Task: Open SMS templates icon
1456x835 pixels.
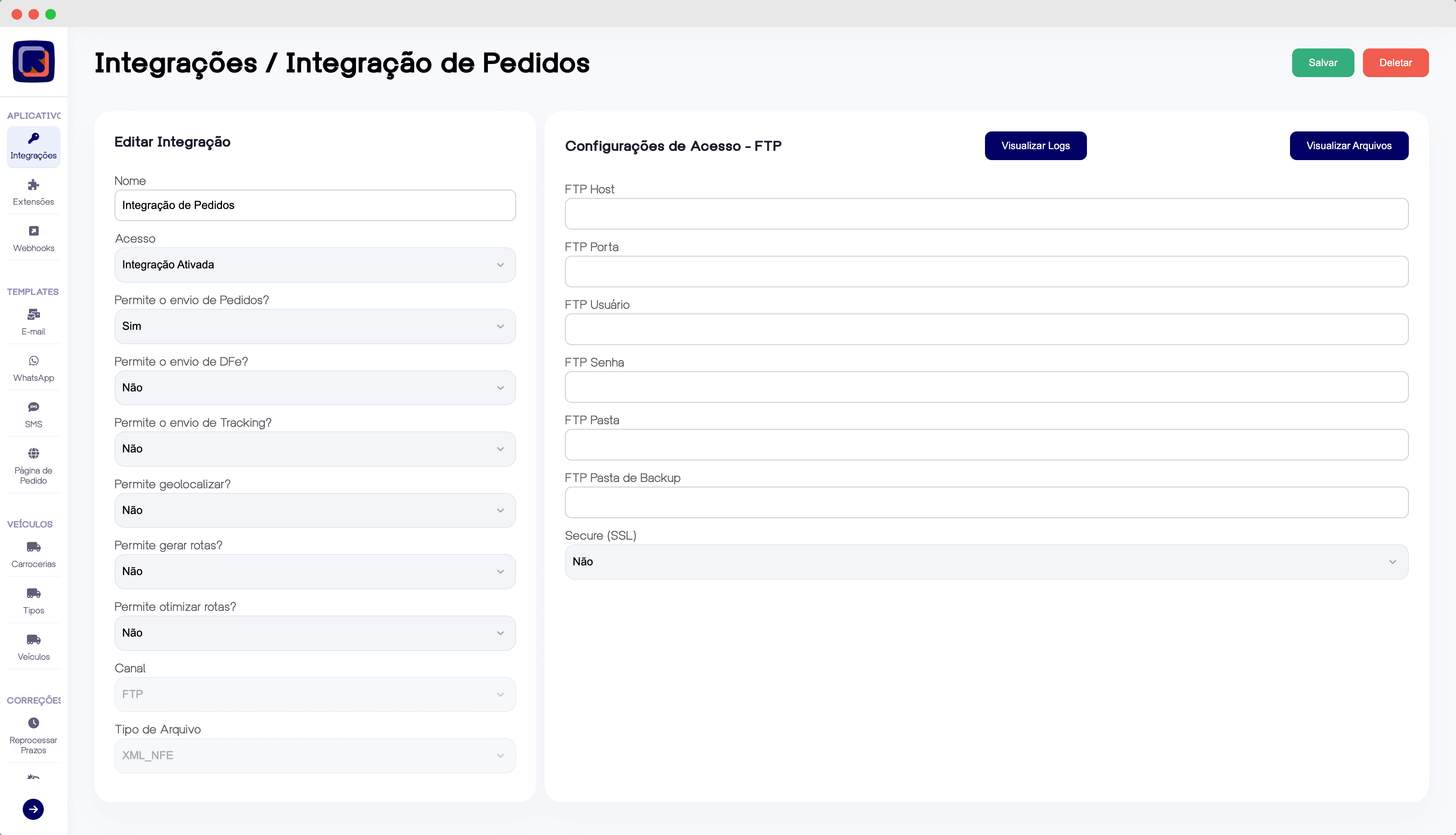Action: [x=33, y=407]
